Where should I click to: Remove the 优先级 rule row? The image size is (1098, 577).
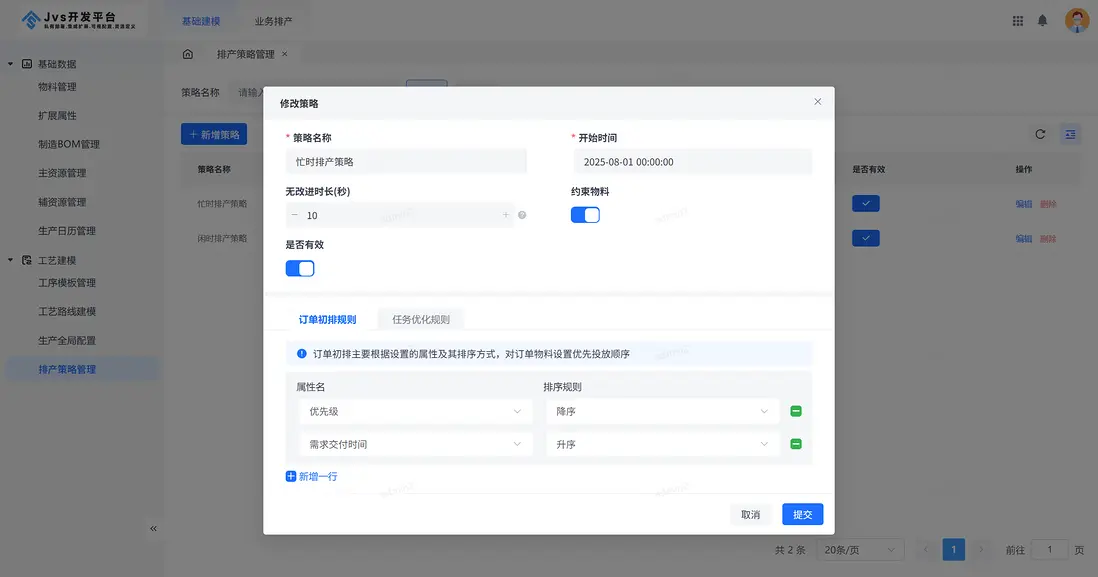(x=795, y=411)
